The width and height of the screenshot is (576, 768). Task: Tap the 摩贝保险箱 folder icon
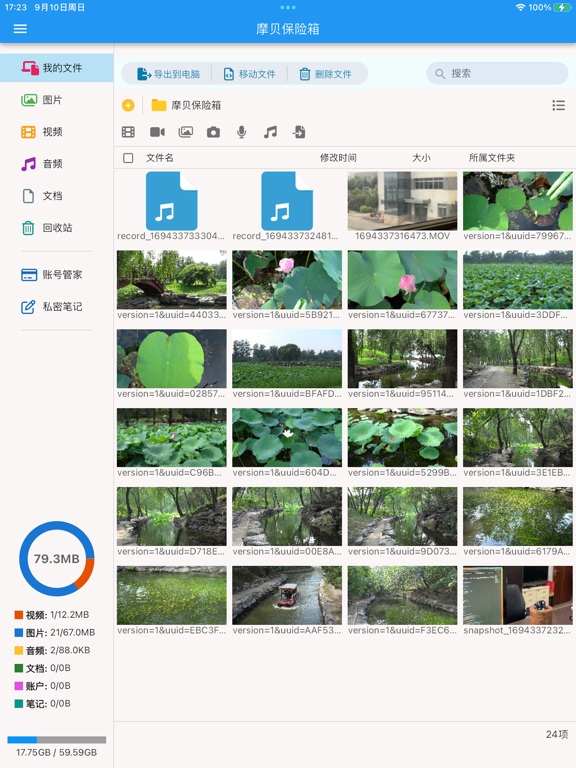159,105
